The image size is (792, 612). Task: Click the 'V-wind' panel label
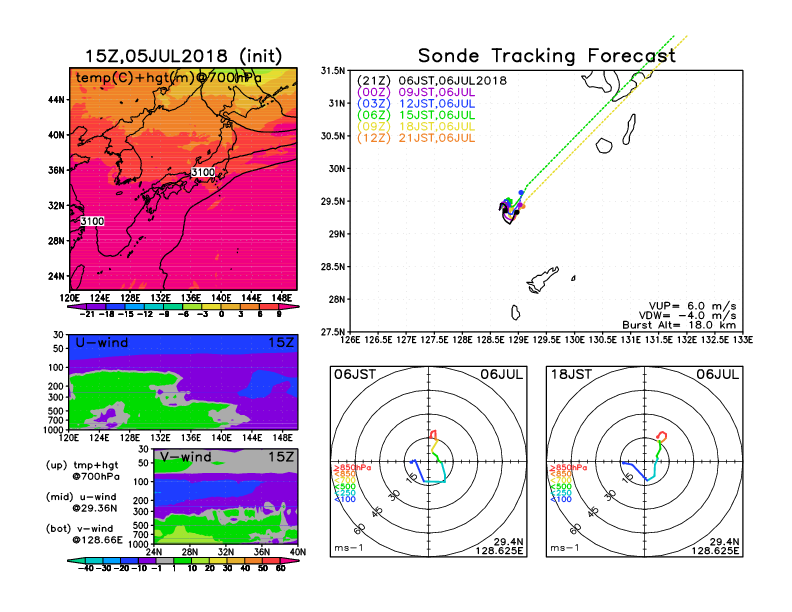(x=186, y=457)
